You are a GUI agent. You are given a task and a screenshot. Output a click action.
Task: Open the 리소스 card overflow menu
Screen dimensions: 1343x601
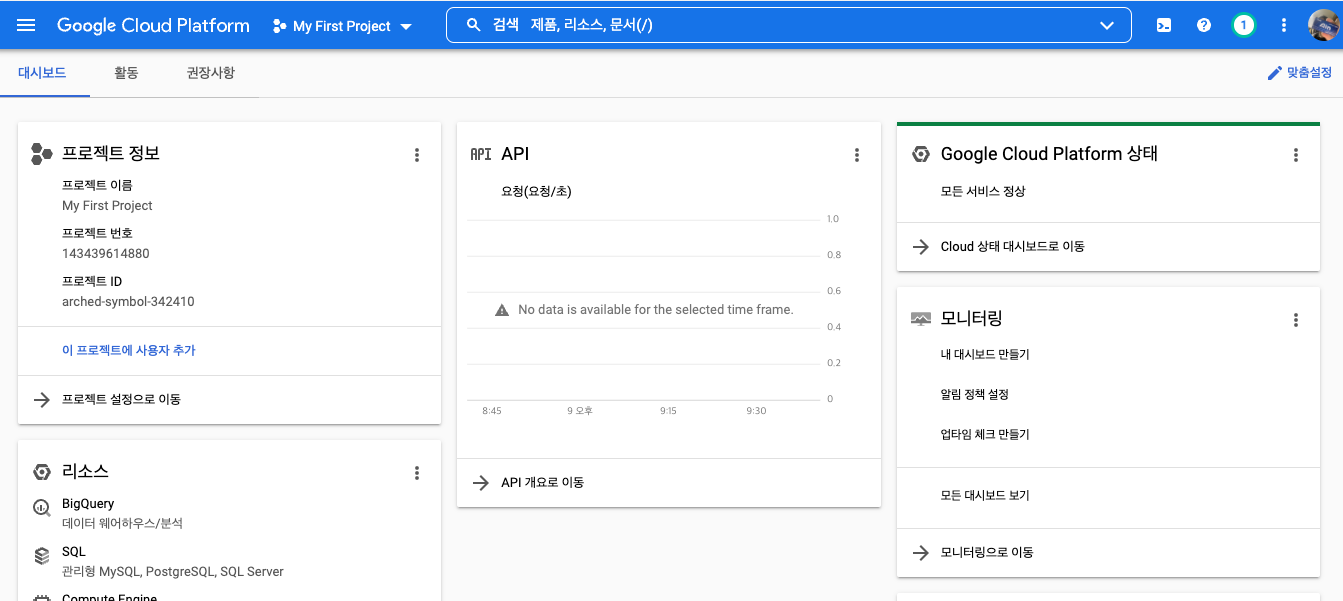pos(417,473)
